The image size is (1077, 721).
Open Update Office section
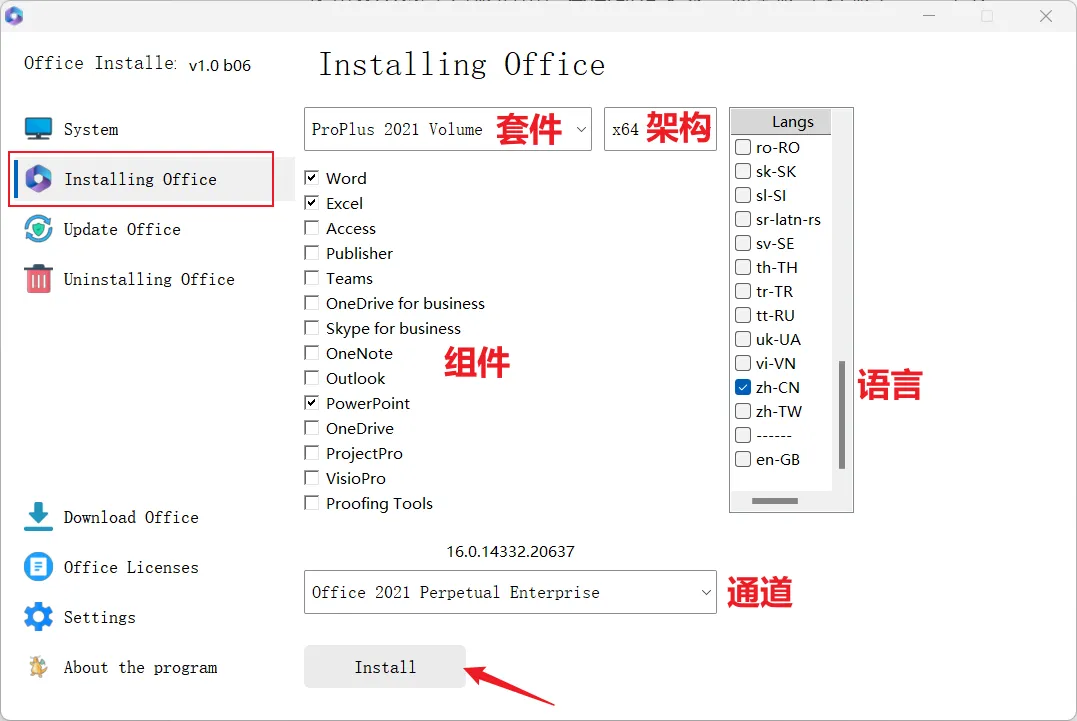pos(122,229)
